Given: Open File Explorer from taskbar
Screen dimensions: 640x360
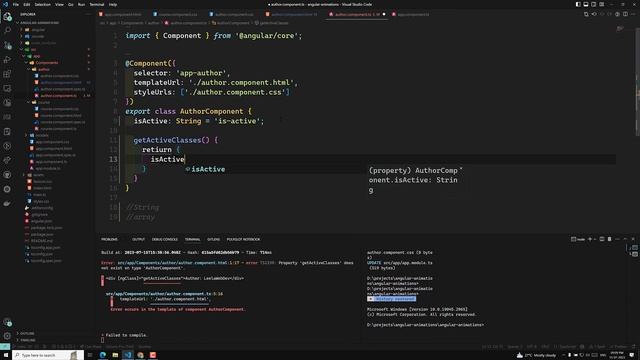Looking at the screenshot, I should pos(115,356).
